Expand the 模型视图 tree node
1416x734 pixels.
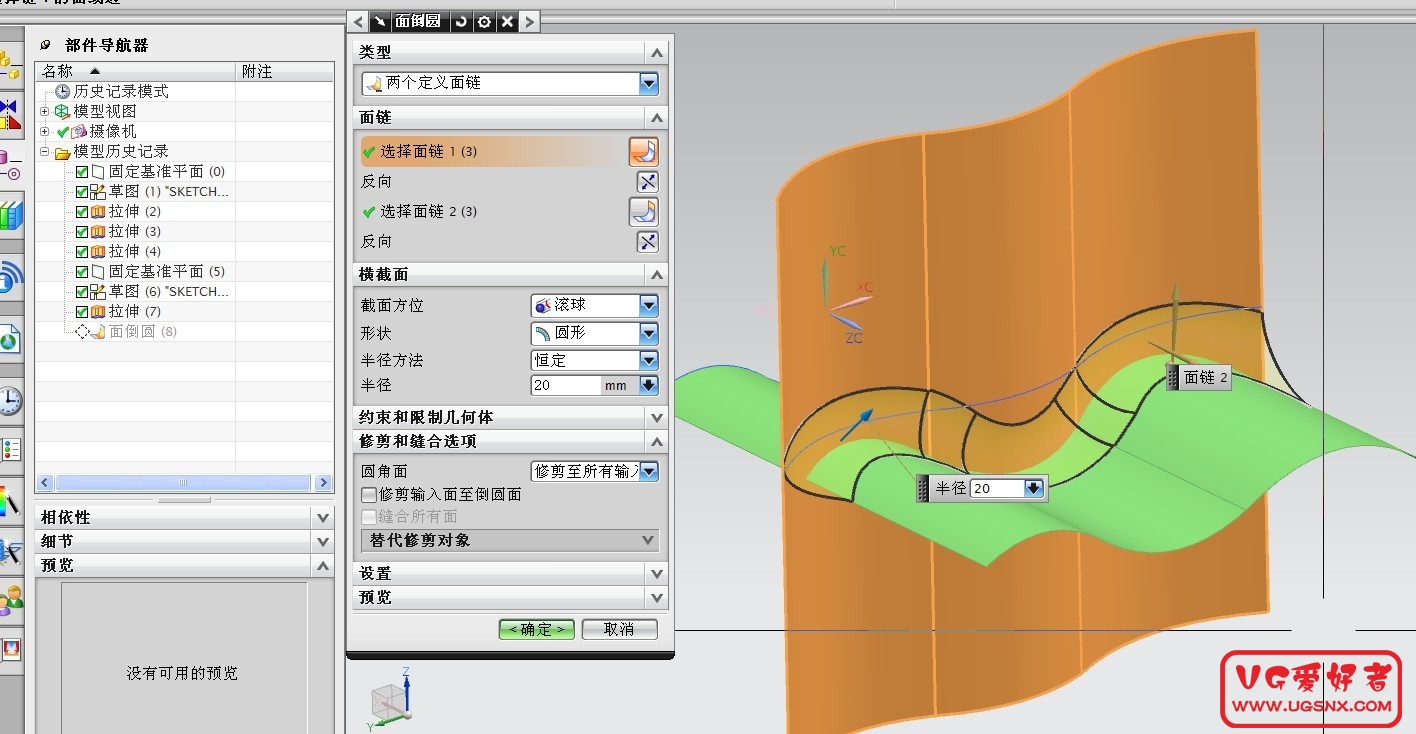point(45,111)
